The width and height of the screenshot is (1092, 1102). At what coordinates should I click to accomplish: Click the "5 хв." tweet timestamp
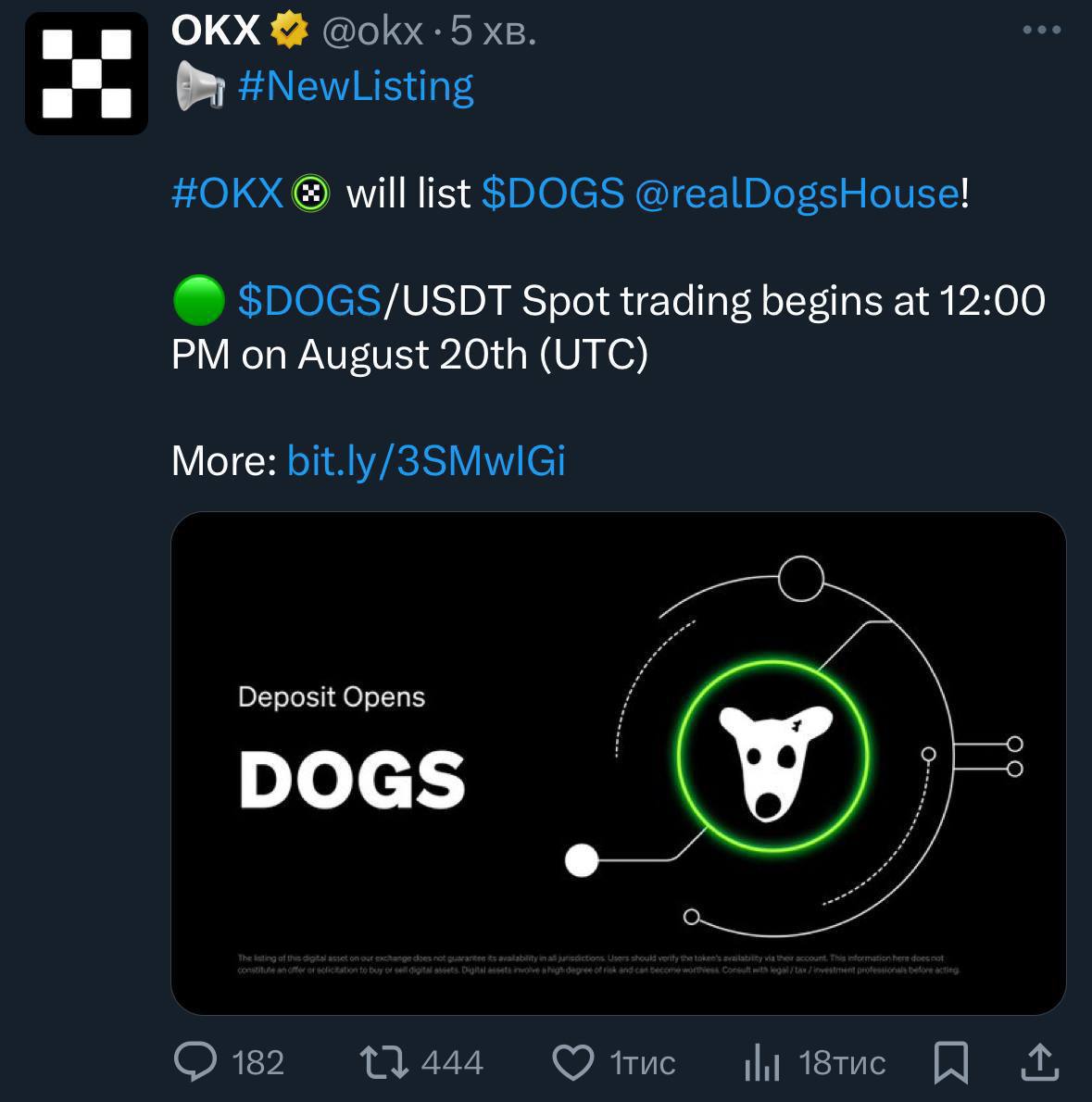click(x=493, y=32)
